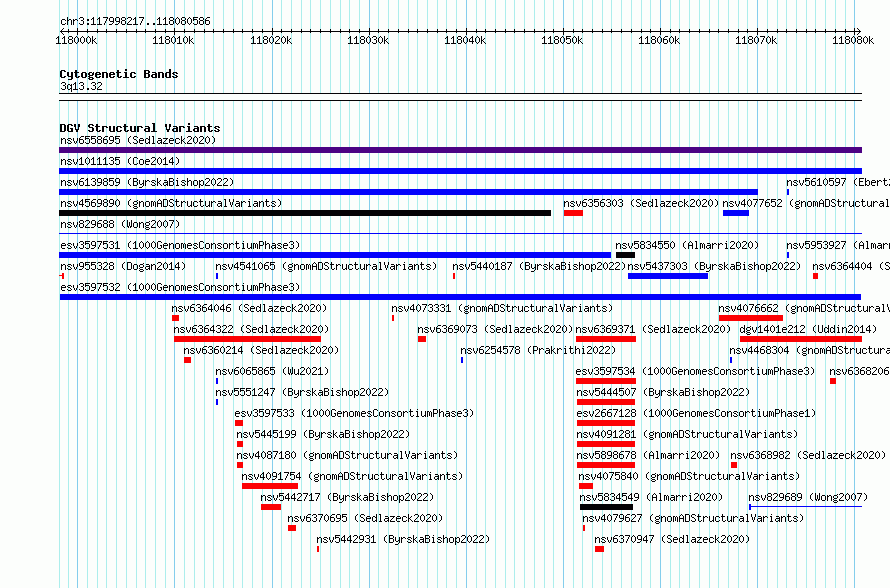890x588 pixels.
Task: Open nsv6364322 (Sedlazeck2020) variant
Action: 251,329
